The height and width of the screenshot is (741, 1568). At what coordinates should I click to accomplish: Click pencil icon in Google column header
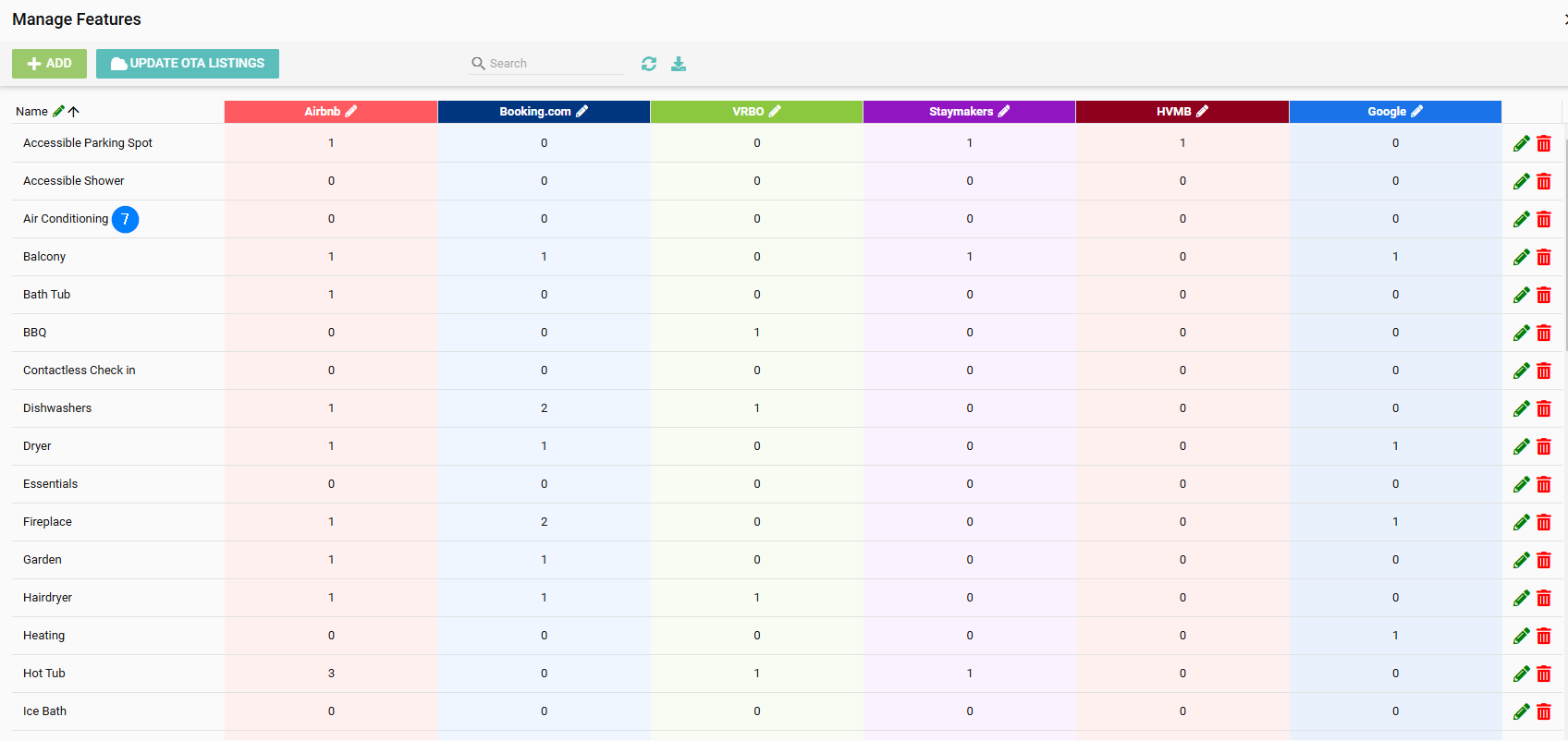click(1417, 111)
